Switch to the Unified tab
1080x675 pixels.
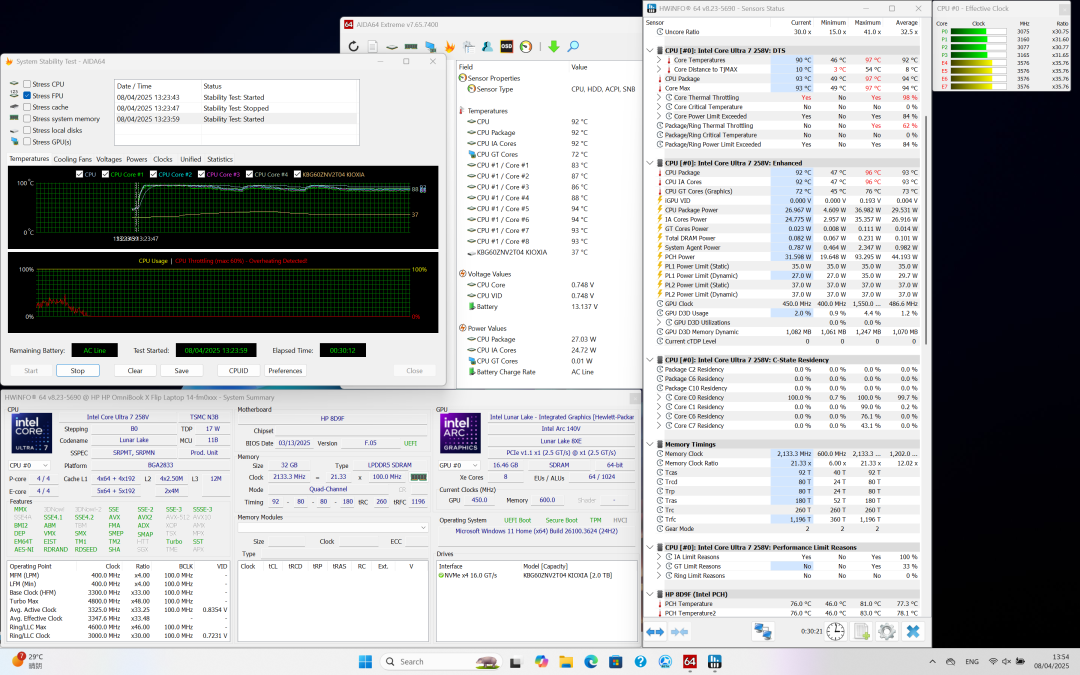click(x=191, y=159)
